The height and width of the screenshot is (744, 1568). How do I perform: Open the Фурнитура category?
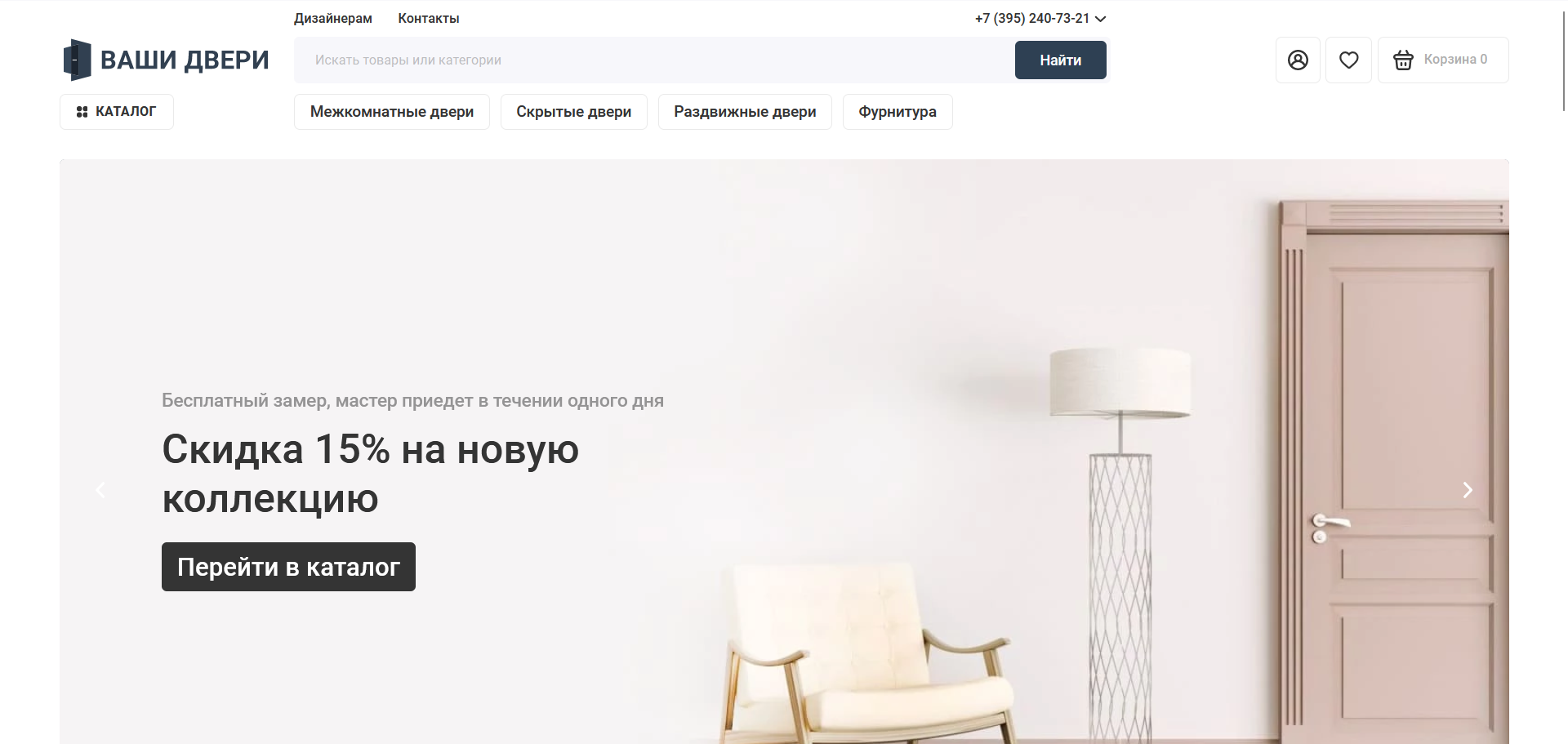pos(898,112)
